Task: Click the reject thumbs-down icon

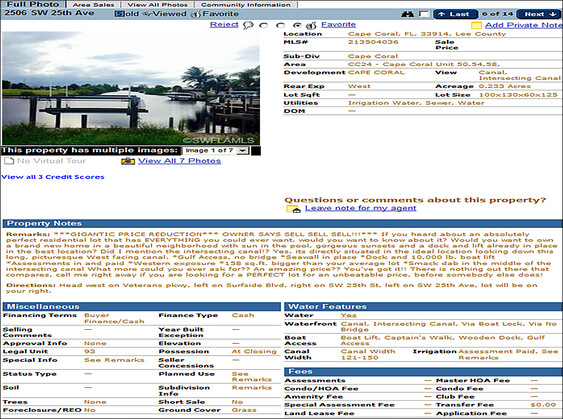Action: coord(248,25)
